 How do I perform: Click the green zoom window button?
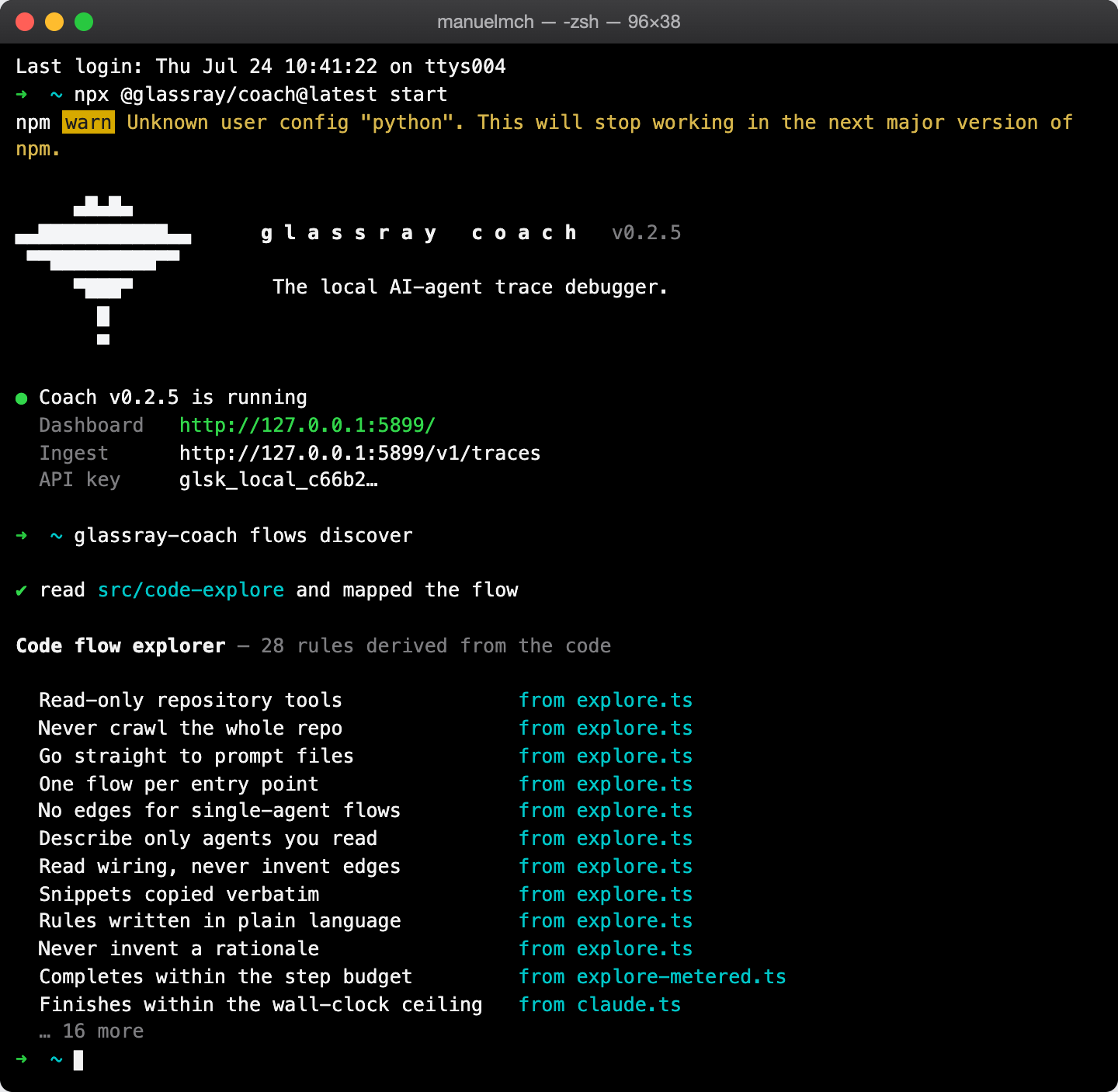coord(84,22)
